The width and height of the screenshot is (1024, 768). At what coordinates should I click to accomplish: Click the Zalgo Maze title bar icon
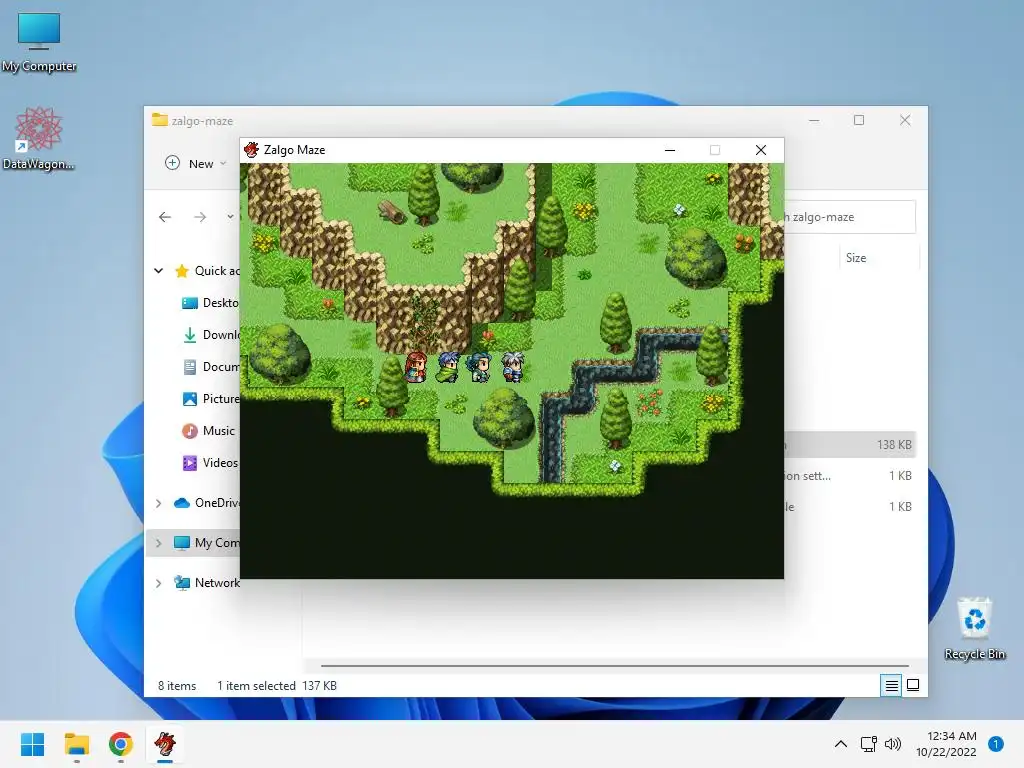tap(251, 150)
